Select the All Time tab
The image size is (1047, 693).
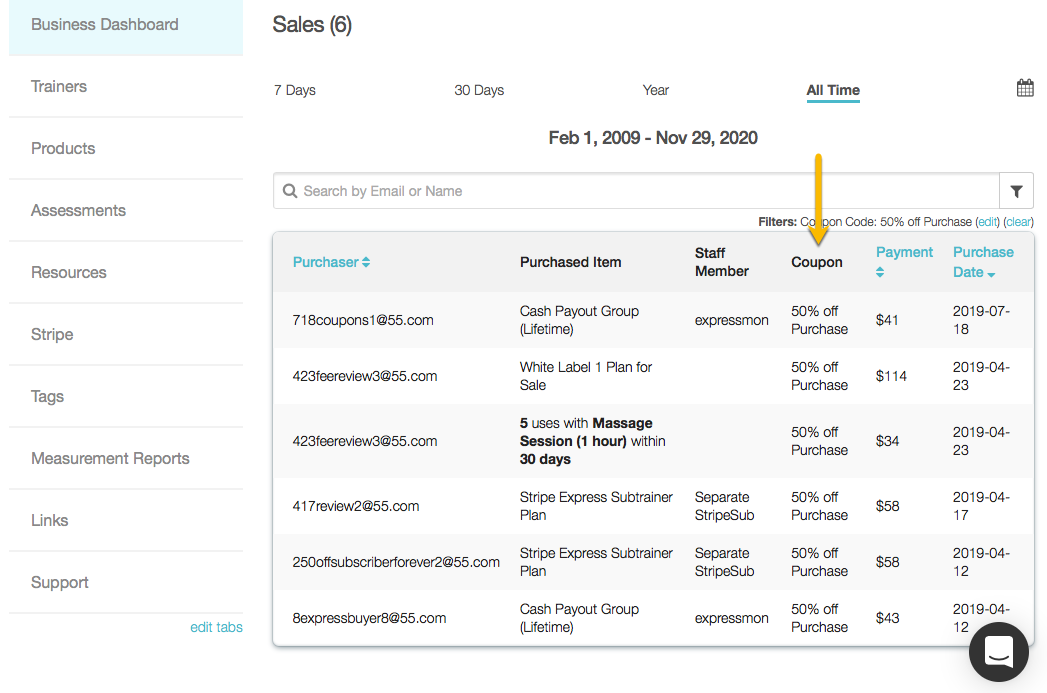coord(833,90)
